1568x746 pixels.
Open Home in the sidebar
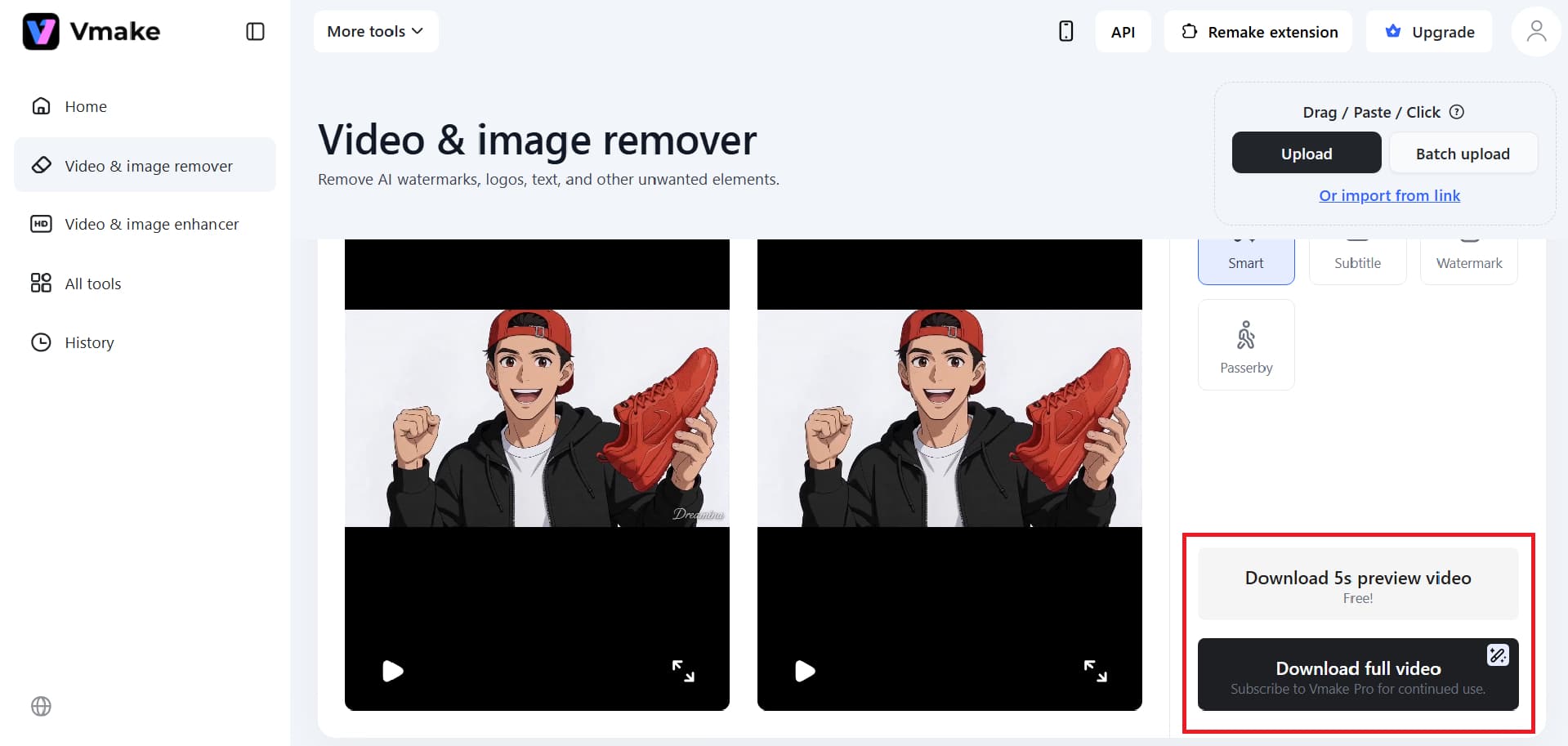pyautogui.click(x=145, y=106)
